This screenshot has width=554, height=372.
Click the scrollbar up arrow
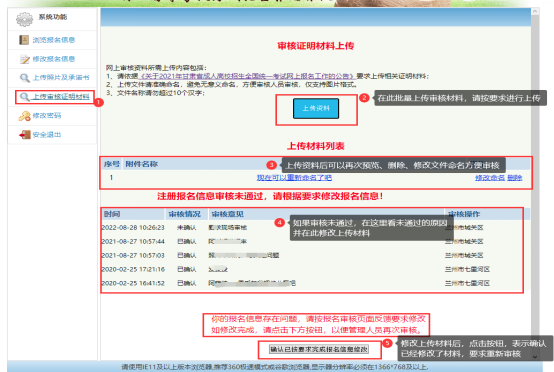click(x=535, y=12)
